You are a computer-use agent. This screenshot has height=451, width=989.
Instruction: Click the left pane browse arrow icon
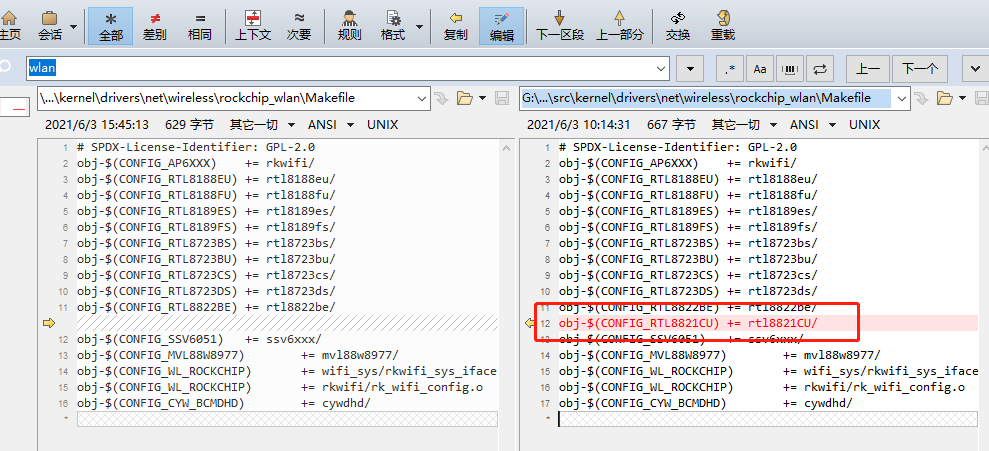pos(442,98)
